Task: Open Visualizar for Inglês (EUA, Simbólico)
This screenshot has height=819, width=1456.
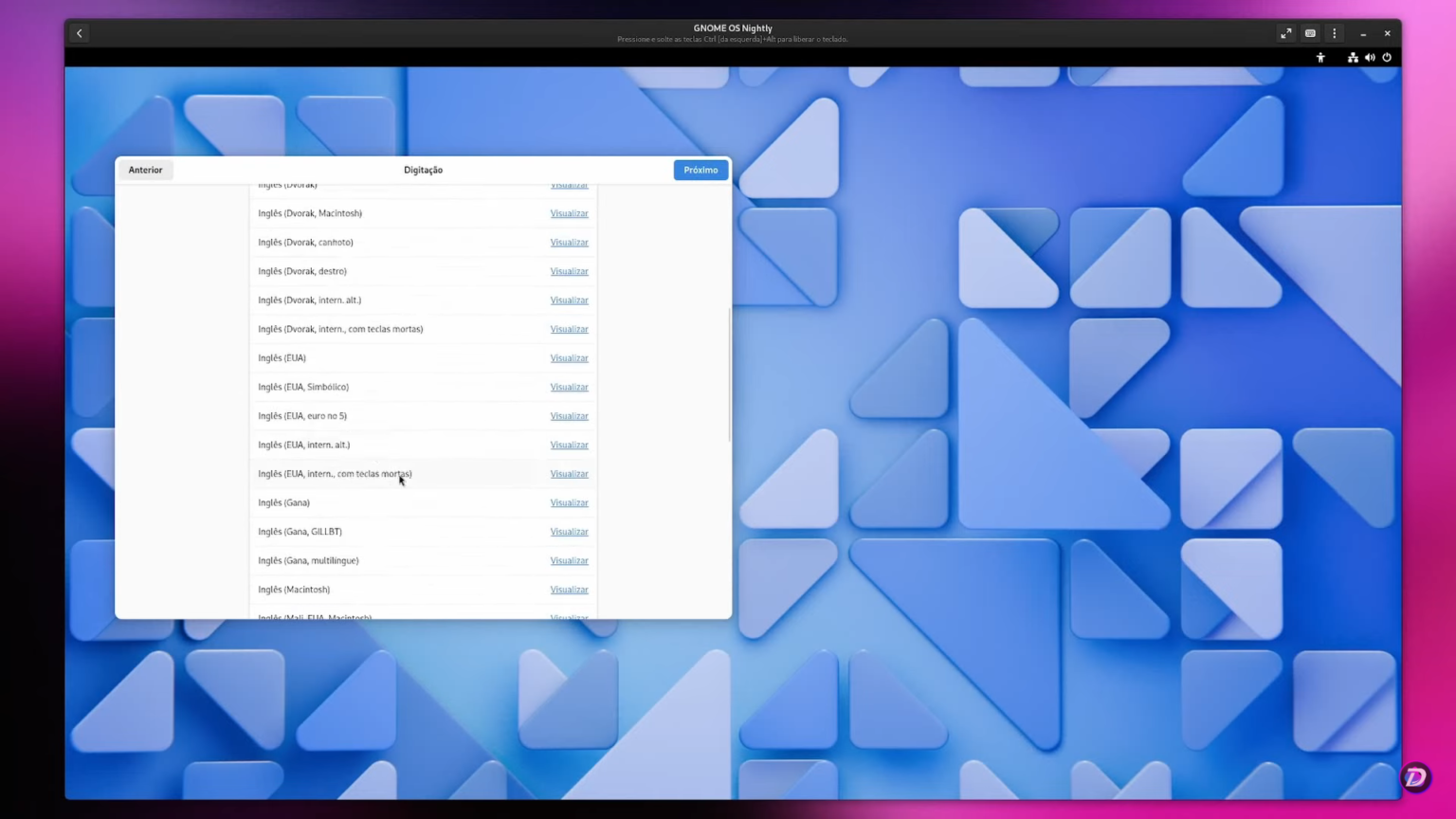Action: pos(569,387)
